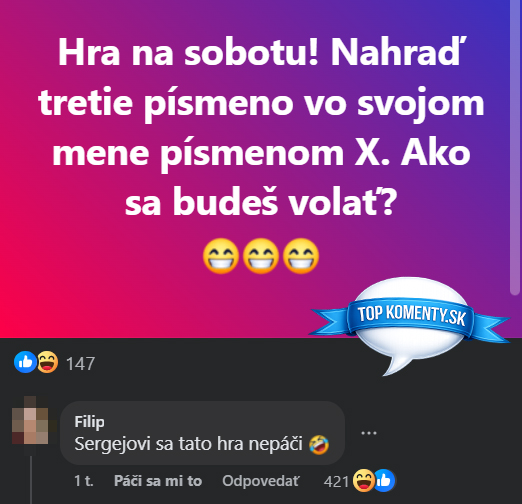
Task: Open the 421 reaction count on comment
Action: tap(336, 482)
